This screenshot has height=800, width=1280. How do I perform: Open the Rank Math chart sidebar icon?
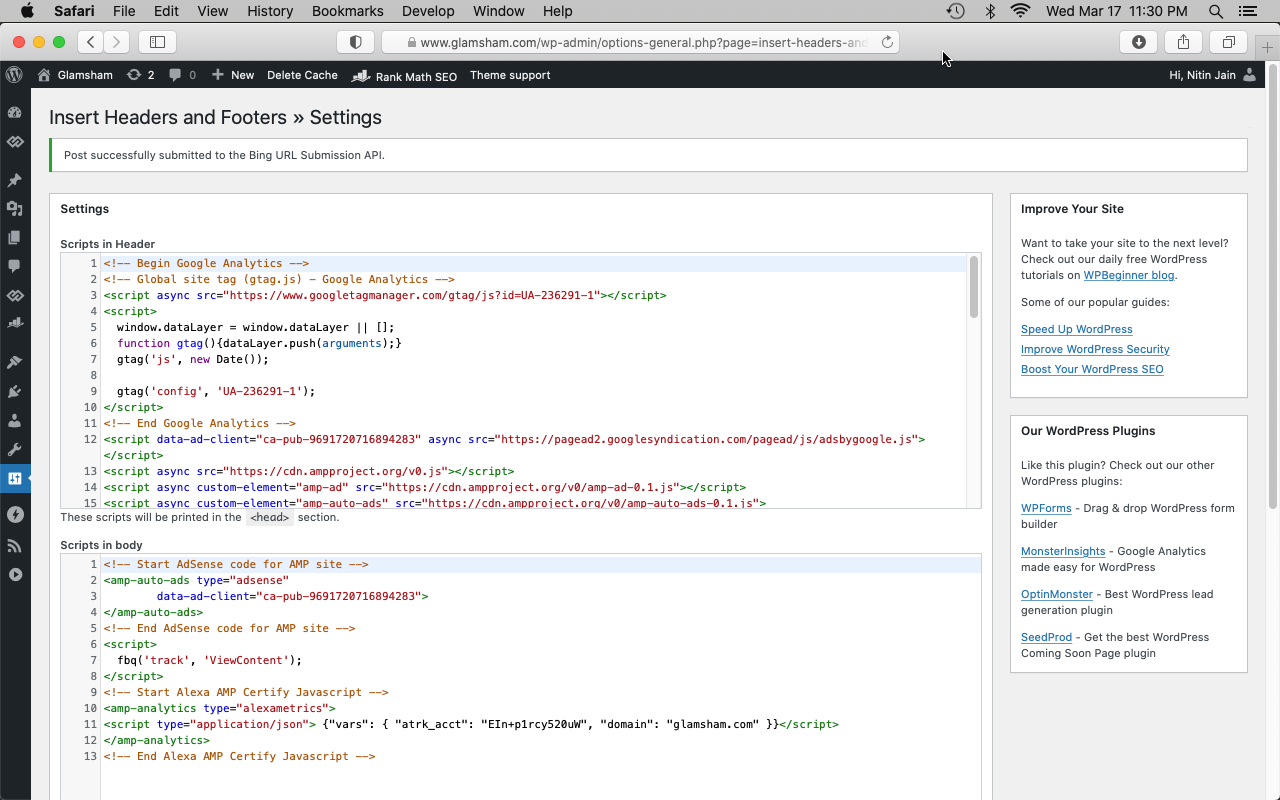click(14, 324)
